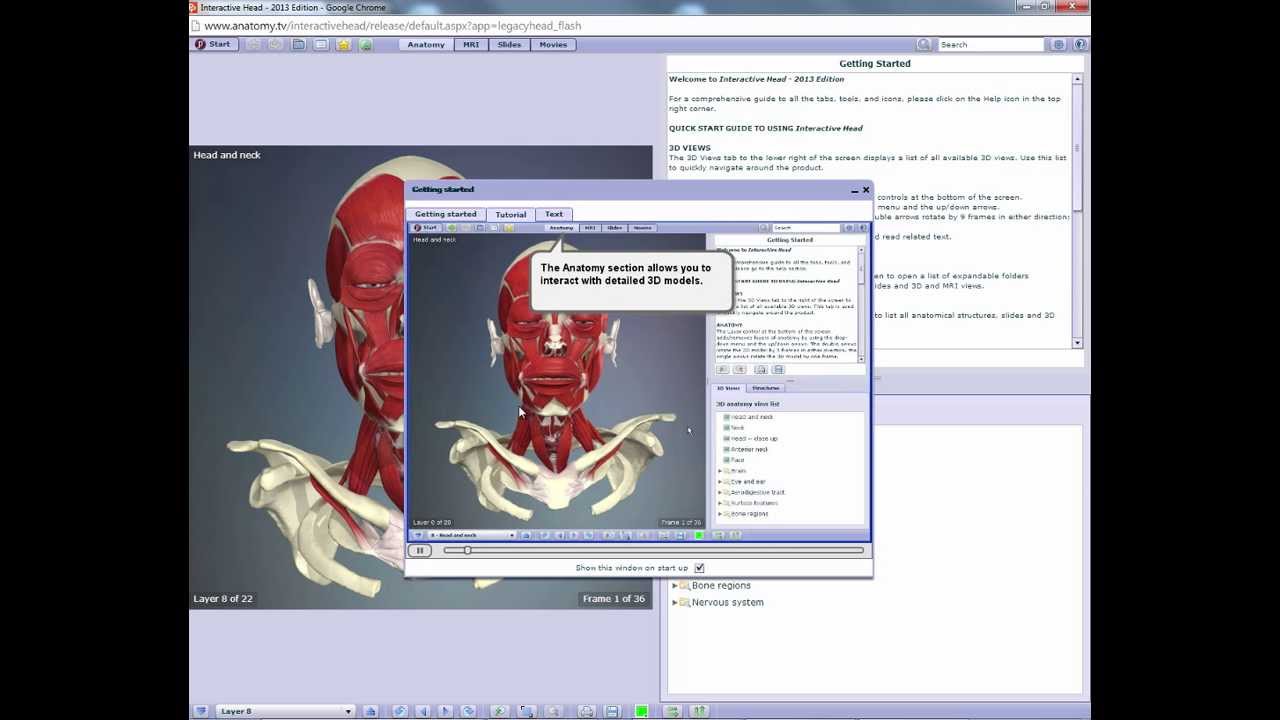The width and height of the screenshot is (1280, 720).
Task: Select the zoom area selection tool
Action: (526, 711)
